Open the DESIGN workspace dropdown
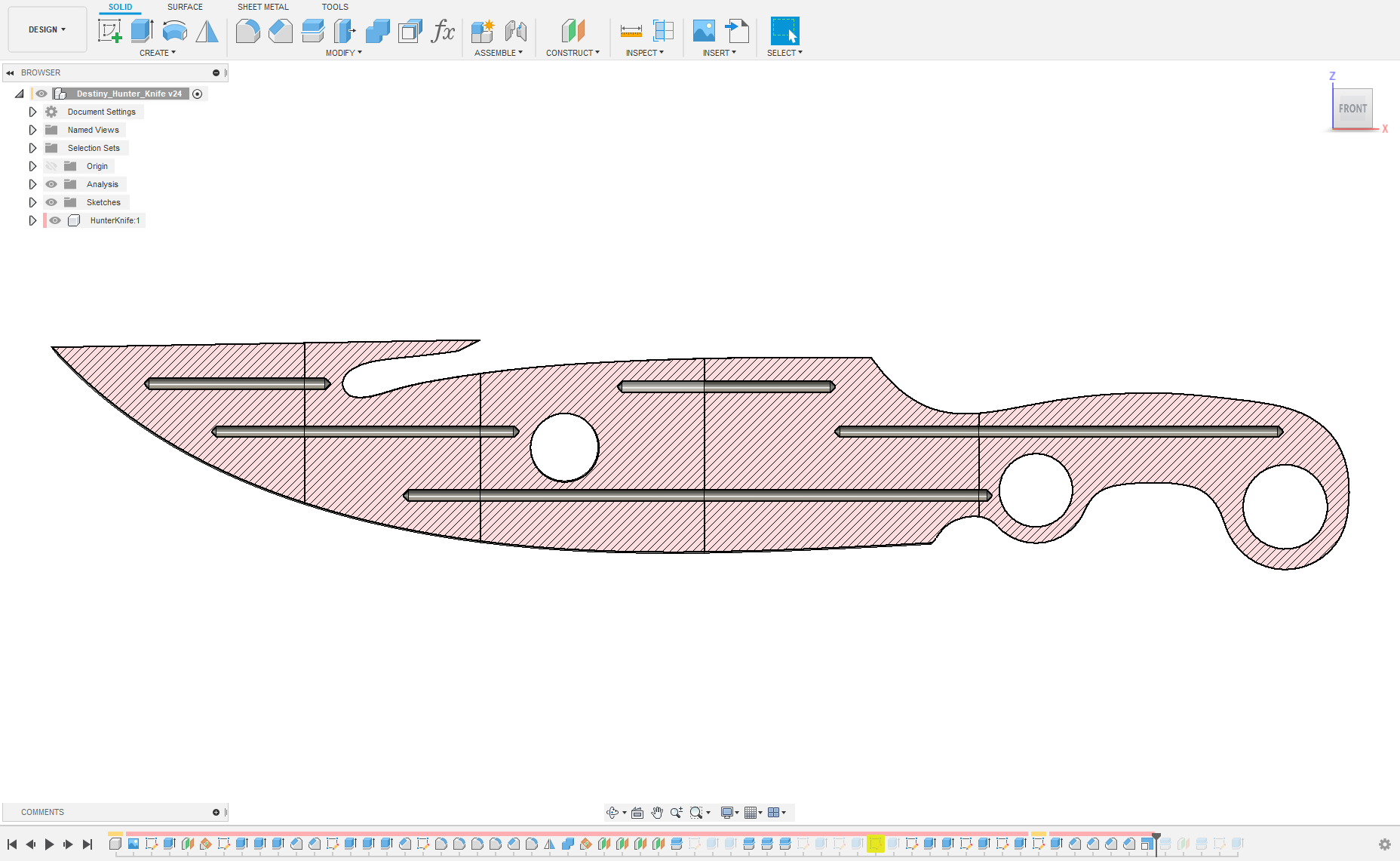This screenshot has width=1400, height=861. (x=47, y=29)
